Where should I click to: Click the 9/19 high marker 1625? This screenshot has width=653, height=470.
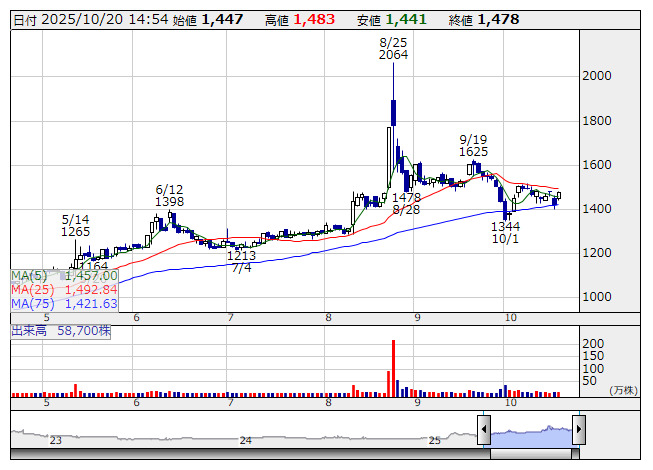474,151
